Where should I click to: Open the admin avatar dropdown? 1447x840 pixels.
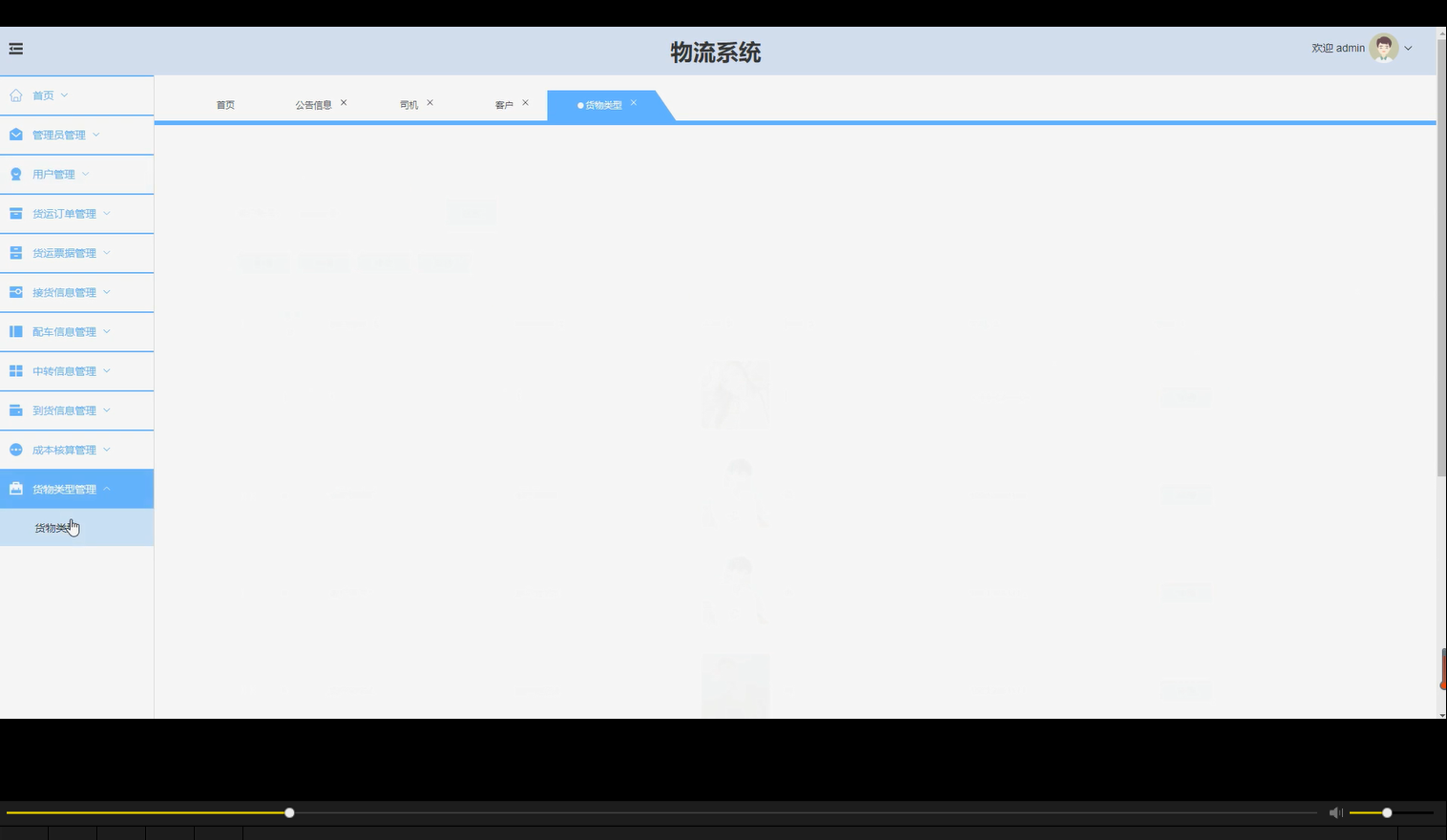tap(1382, 48)
